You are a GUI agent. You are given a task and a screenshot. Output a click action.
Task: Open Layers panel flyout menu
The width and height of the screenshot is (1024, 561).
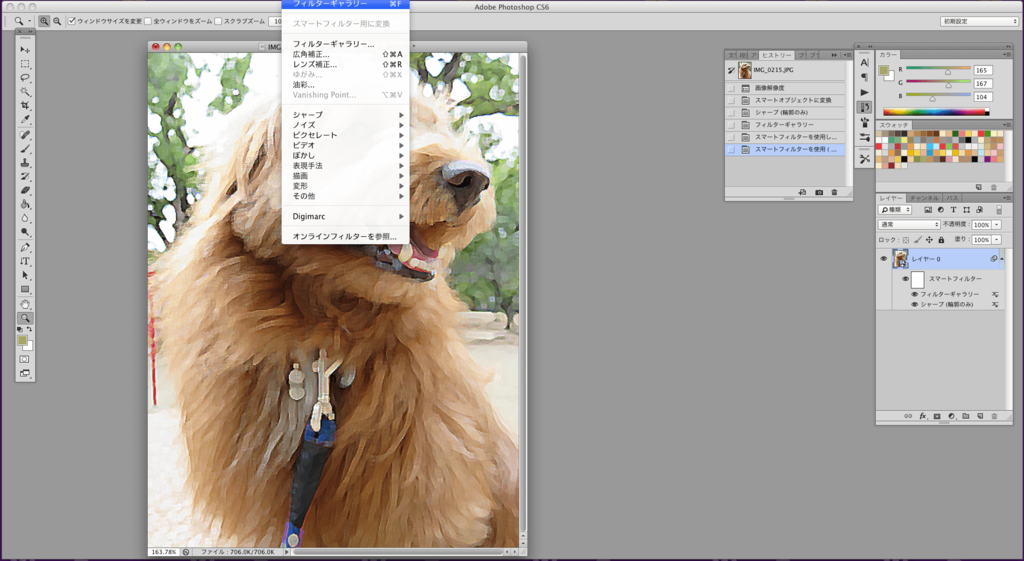[1006, 197]
